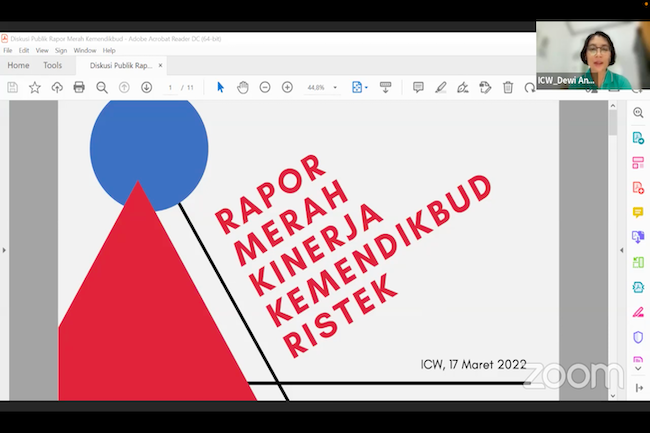
Task: Go to next page arrow
Action: tap(146, 88)
